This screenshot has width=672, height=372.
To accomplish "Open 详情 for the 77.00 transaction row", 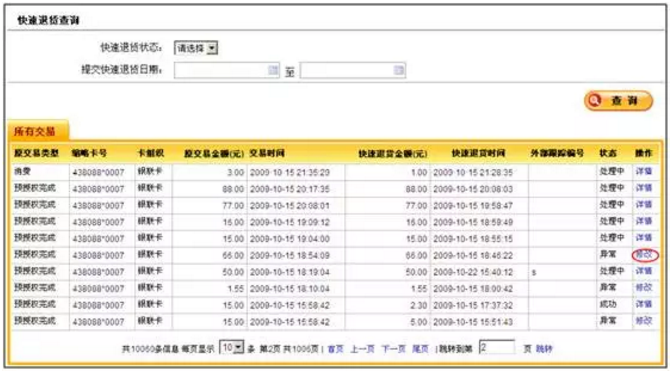I will tap(643, 205).
